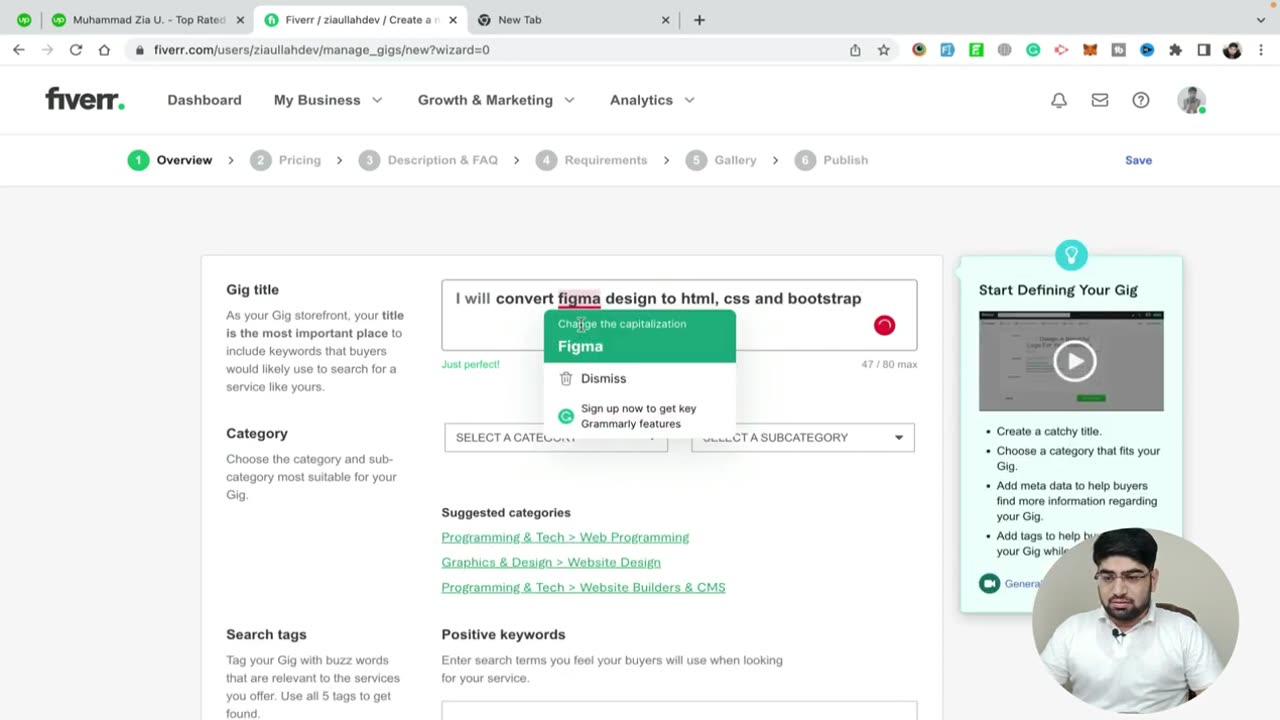
Task: Go to the Gallery step
Action: pos(721,160)
